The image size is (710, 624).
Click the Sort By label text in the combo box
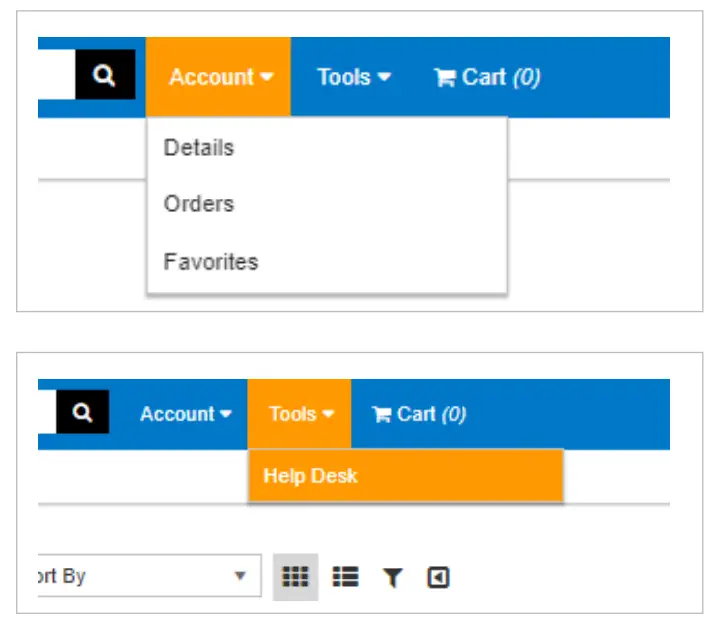tap(62, 577)
